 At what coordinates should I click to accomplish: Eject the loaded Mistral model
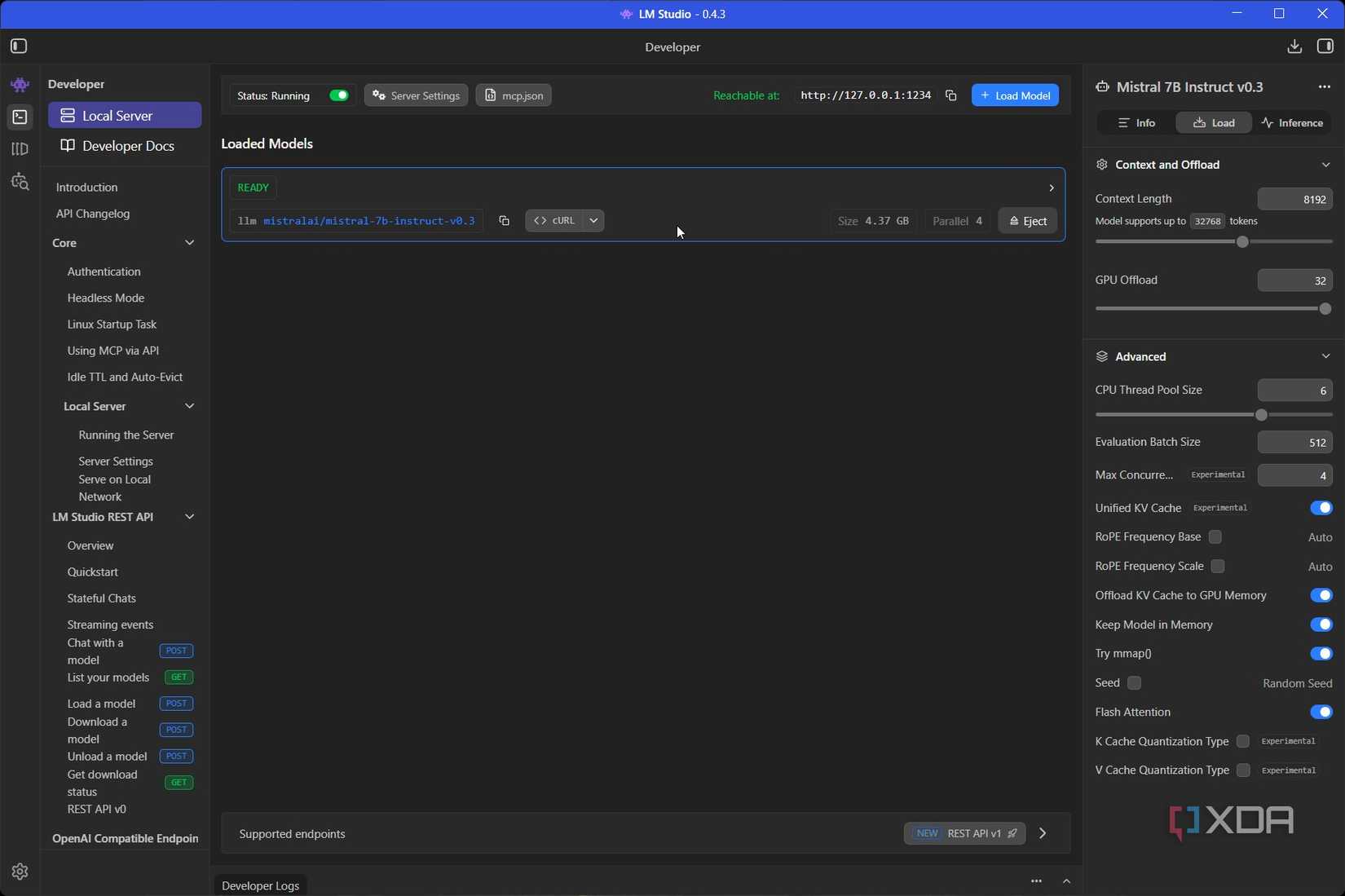[x=1028, y=221]
